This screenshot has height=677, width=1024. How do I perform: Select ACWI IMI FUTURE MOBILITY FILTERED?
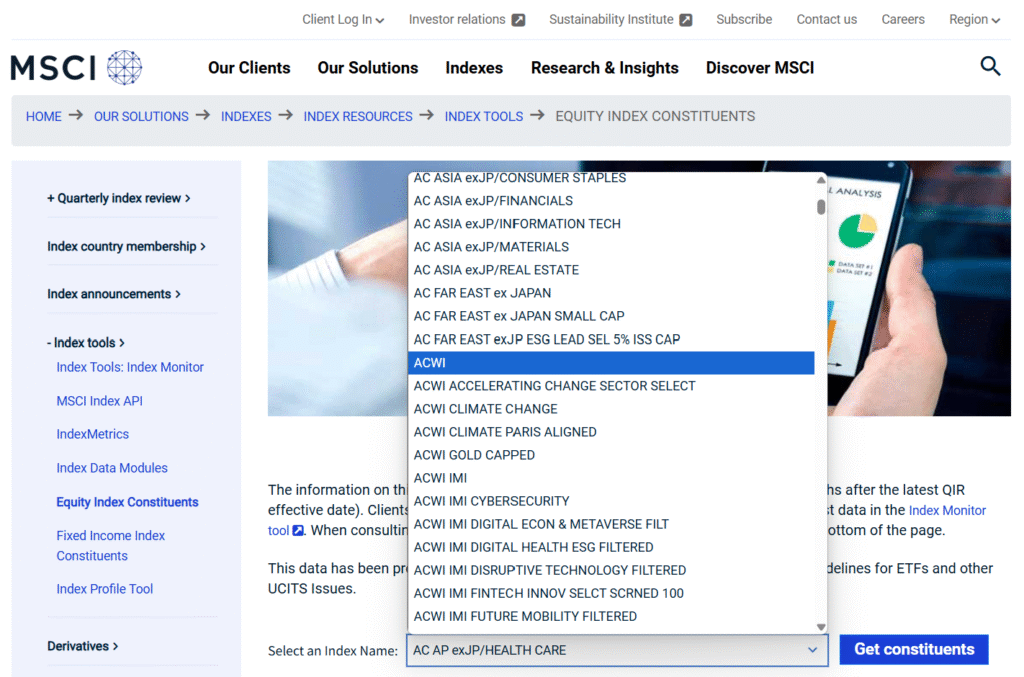611,616
